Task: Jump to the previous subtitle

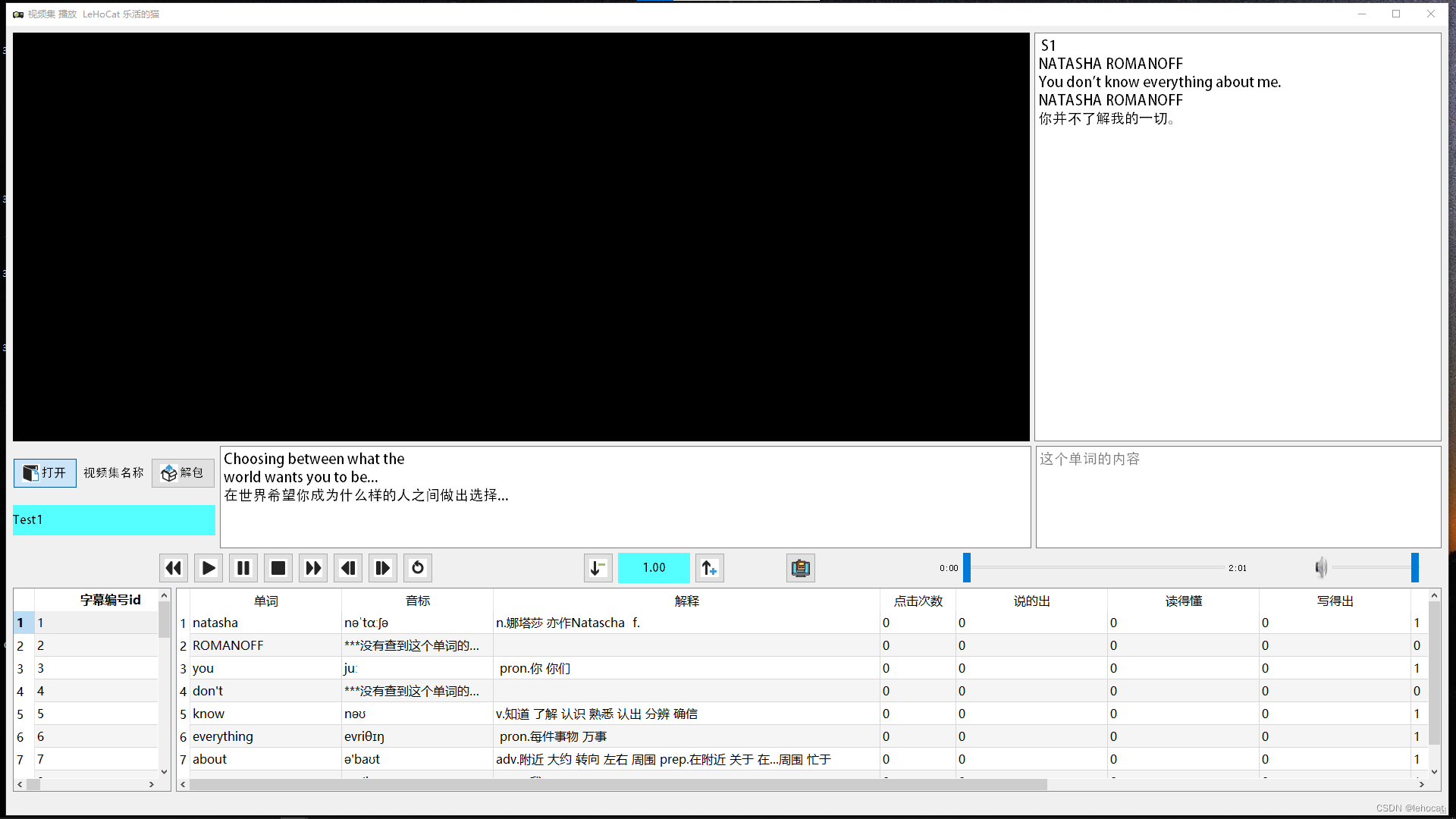Action: click(x=348, y=568)
